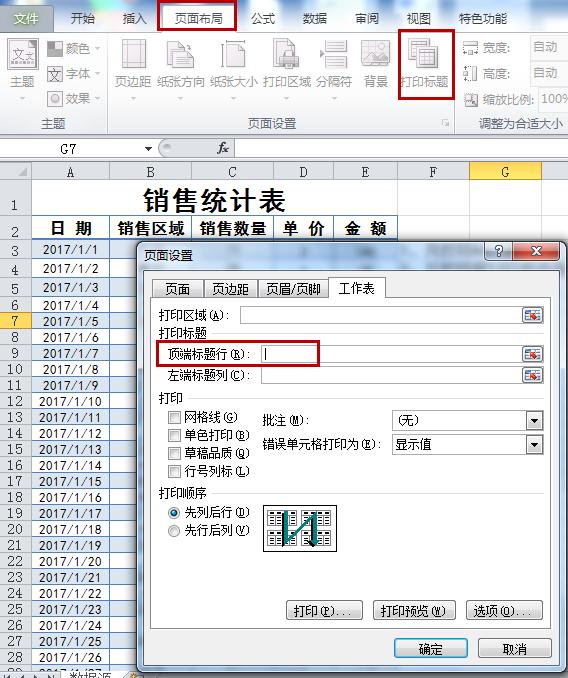Switch to the 页面 tab in dialog

177,289
